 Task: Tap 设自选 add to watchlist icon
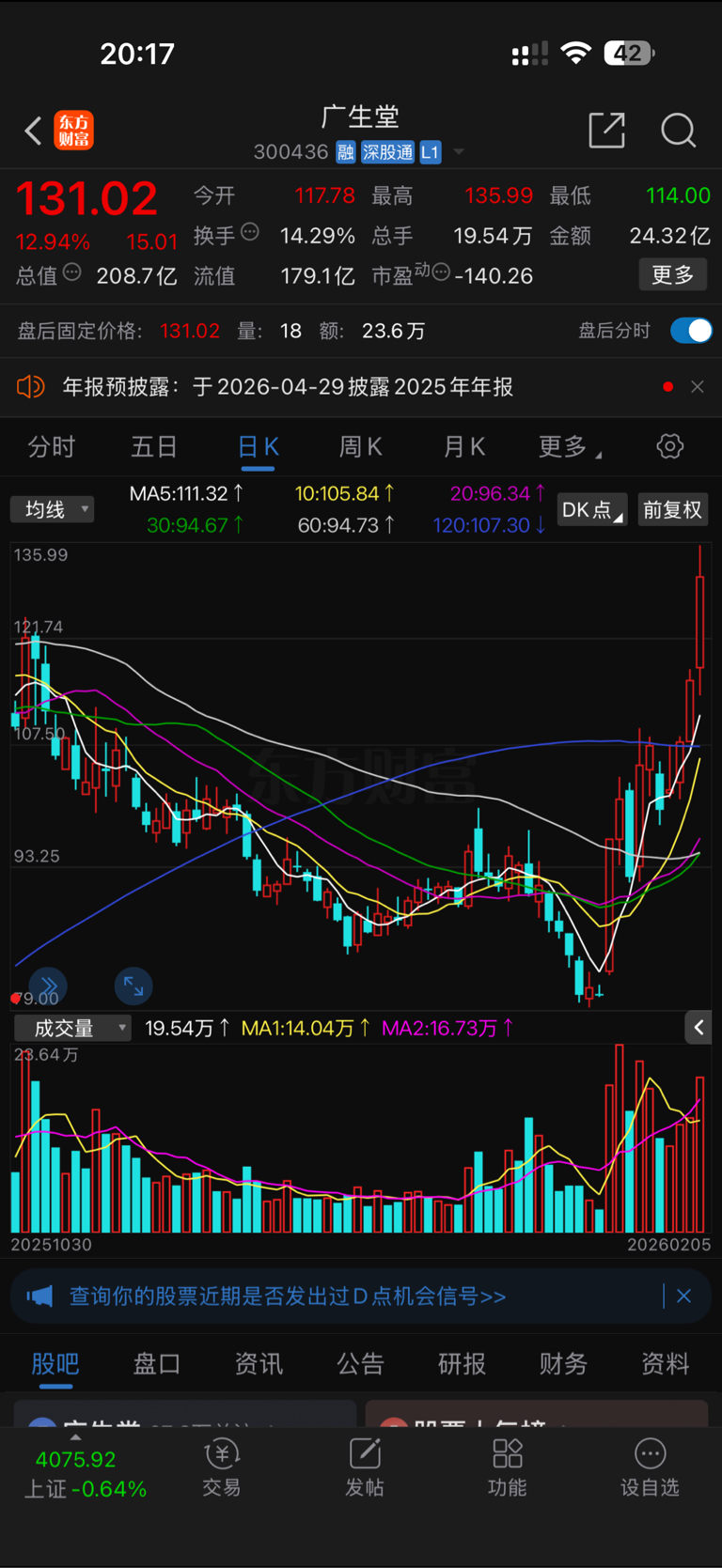point(650,1454)
